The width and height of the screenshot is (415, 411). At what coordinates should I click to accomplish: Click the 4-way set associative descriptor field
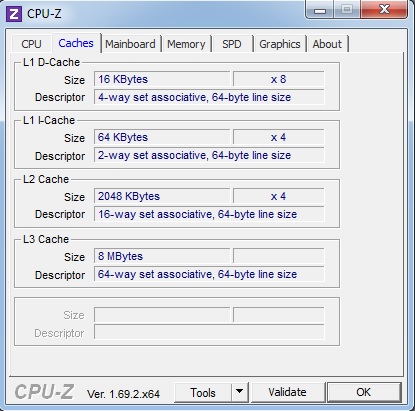point(209,97)
